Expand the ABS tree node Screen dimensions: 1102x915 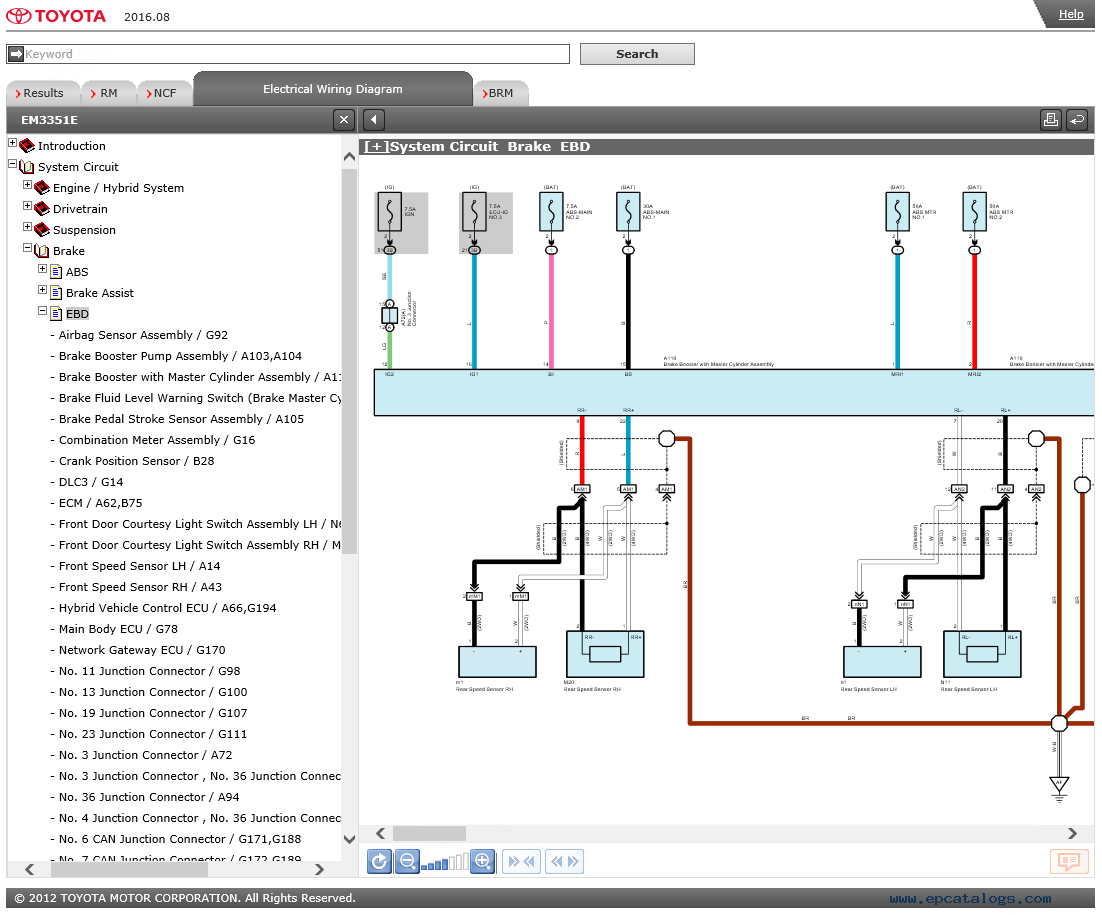tap(43, 268)
